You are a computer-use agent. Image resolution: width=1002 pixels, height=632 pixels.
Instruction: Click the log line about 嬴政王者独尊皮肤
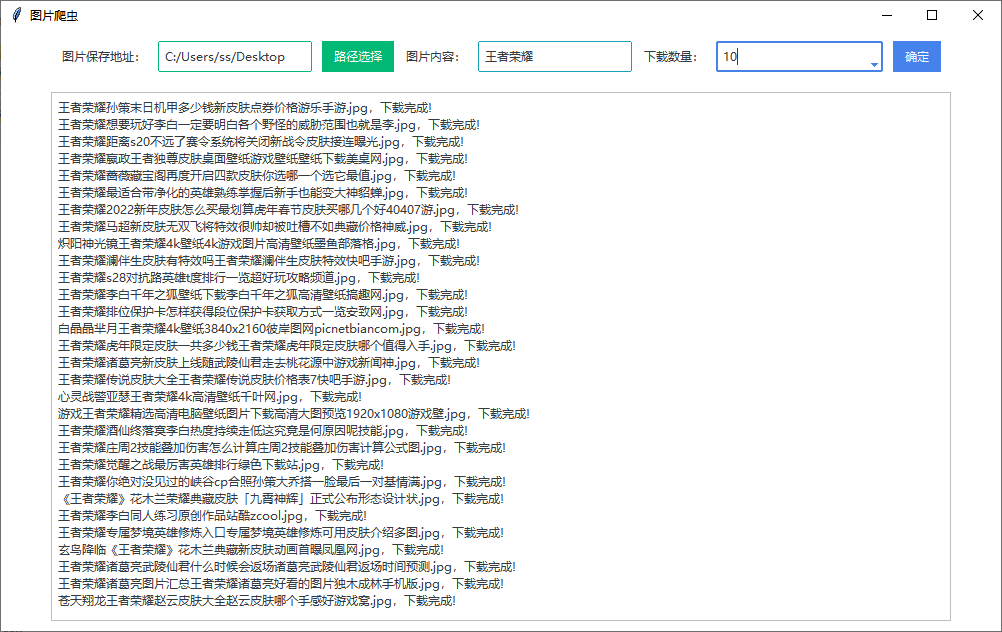(263, 158)
